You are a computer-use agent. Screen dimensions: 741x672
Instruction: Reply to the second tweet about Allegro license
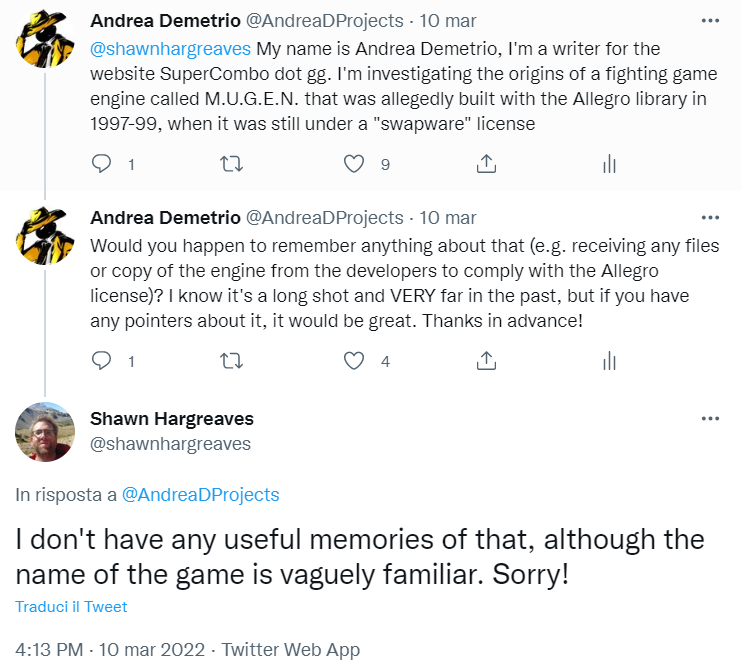[x=101, y=360]
